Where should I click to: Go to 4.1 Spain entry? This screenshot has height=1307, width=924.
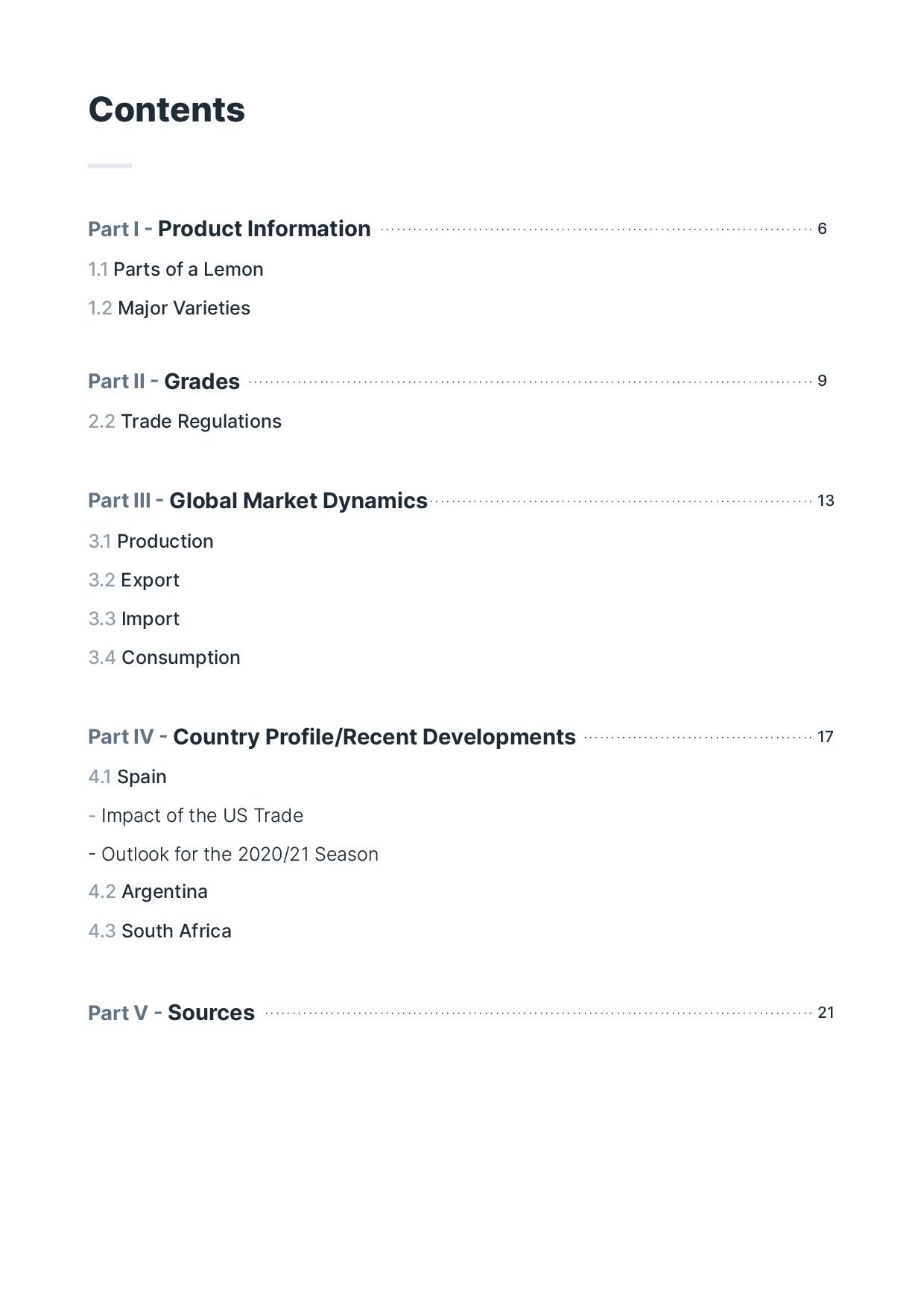[x=127, y=776]
